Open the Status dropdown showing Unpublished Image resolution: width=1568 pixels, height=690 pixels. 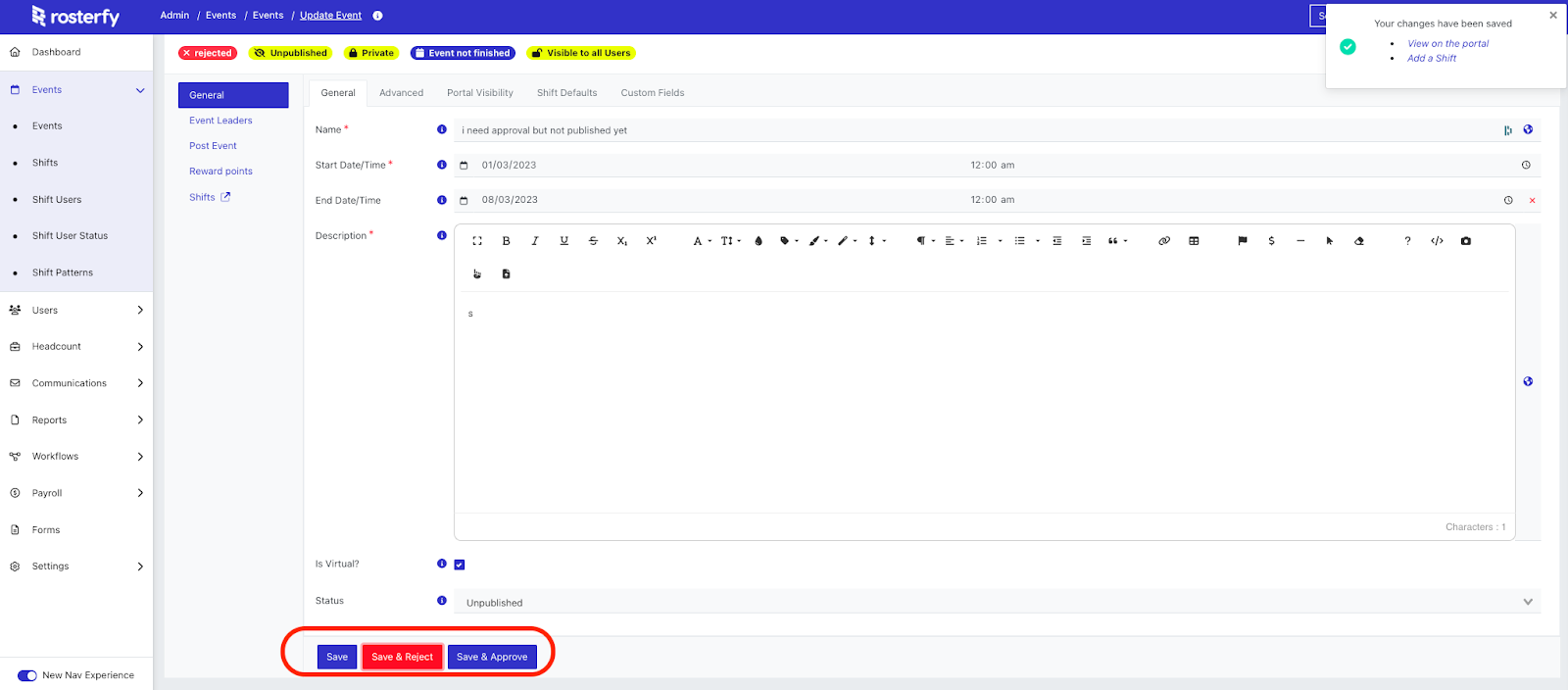[x=997, y=602]
